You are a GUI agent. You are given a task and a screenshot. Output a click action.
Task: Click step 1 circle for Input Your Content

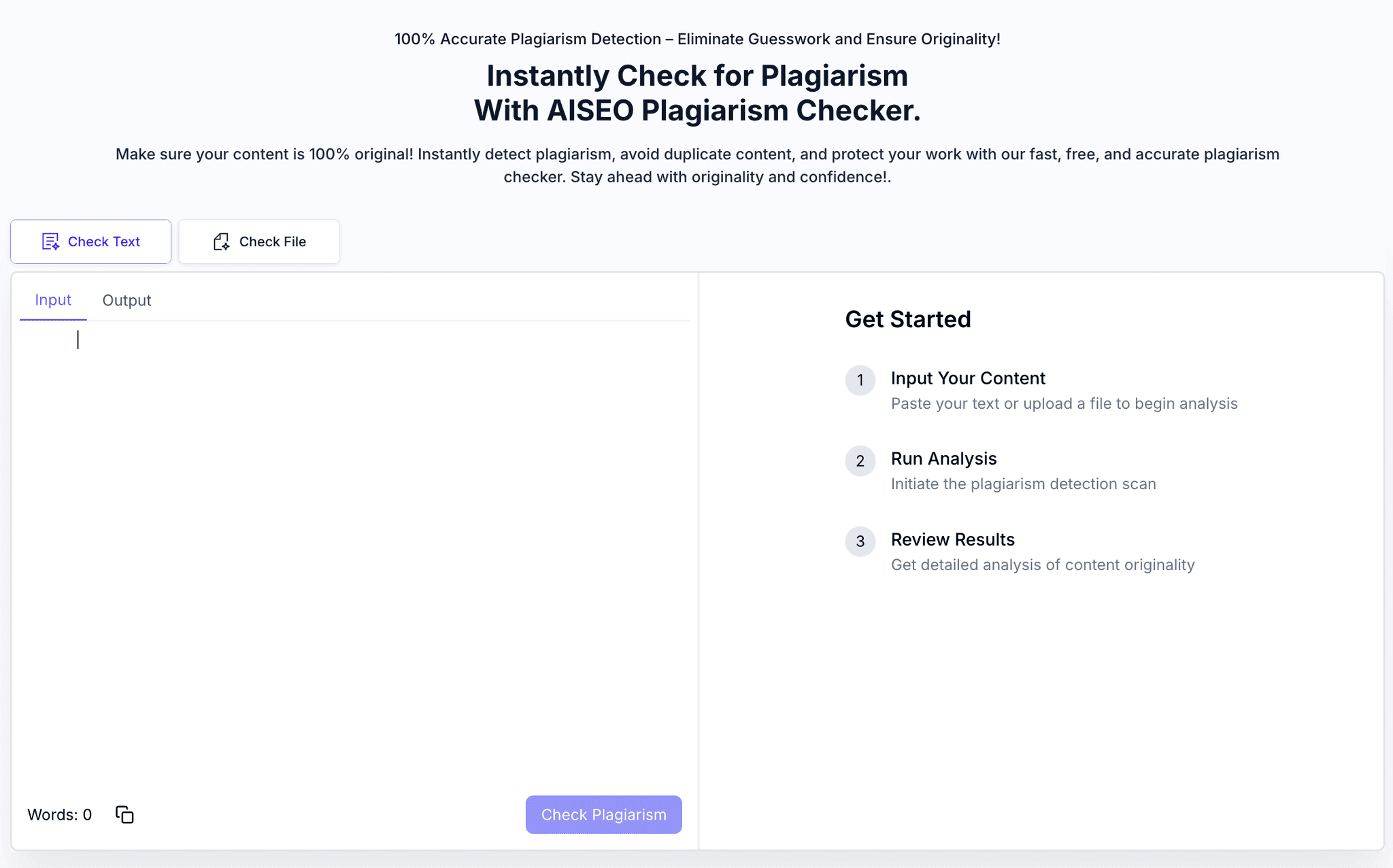click(x=860, y=380)
